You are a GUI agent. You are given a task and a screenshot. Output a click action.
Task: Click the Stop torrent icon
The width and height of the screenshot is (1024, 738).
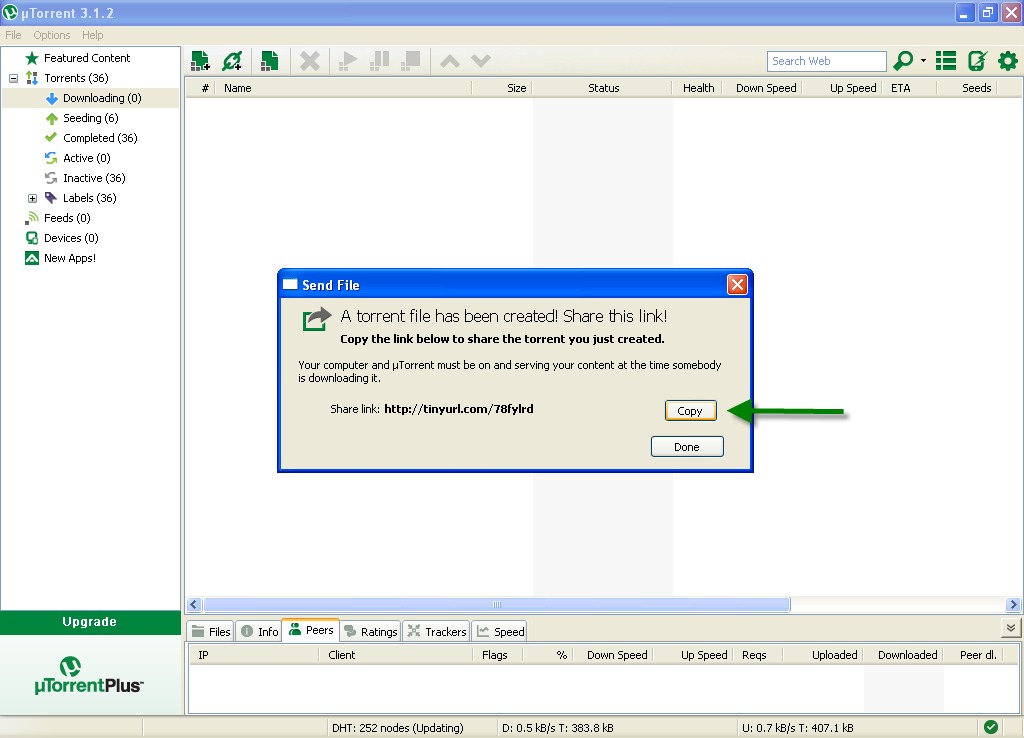point(411,61)
